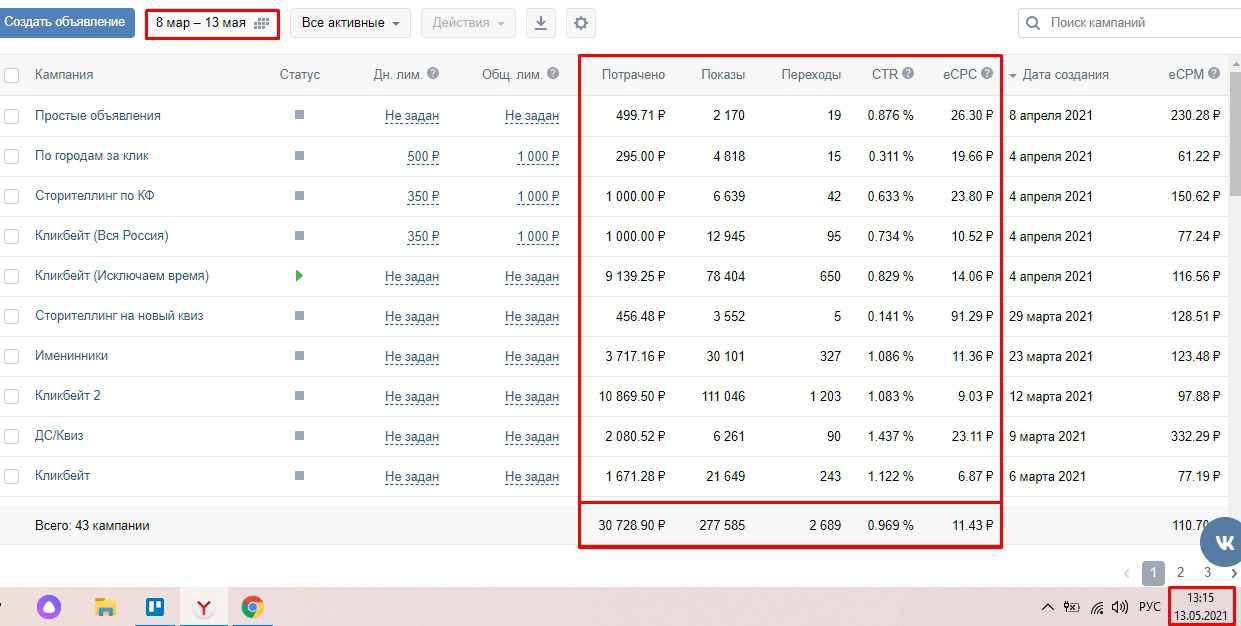Open Chrome from the taskbar
The image size is (1241, 626).
252,607
